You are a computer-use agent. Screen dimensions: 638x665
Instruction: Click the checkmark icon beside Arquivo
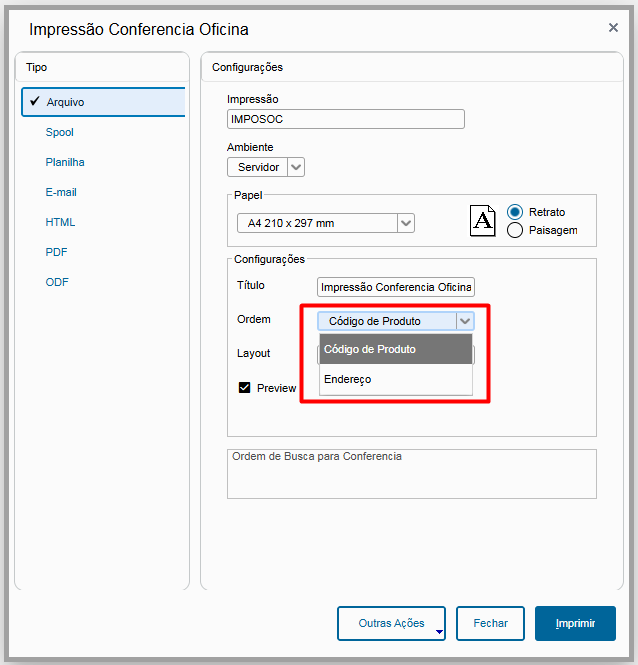click(35, 101)
